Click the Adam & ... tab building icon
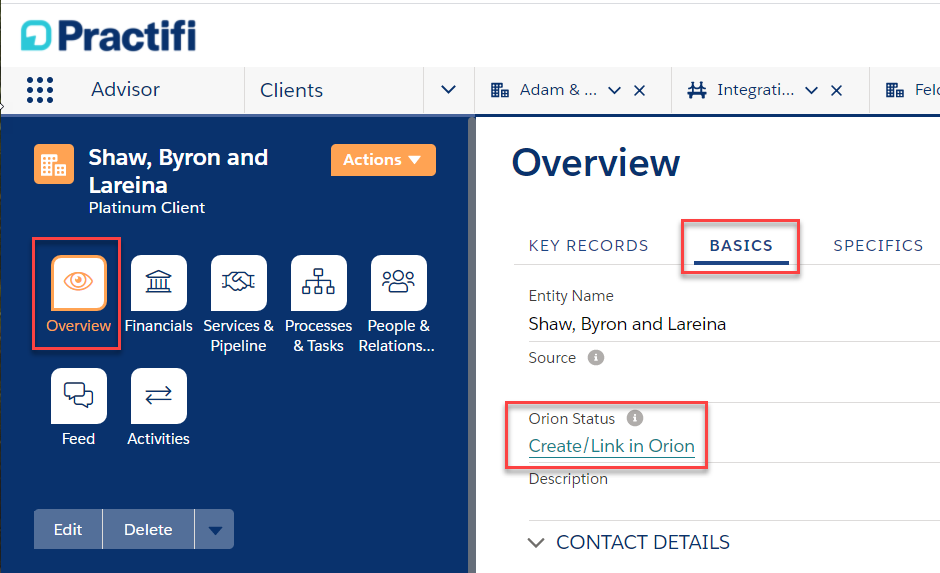Screen dimensions: 940x573 499,91
